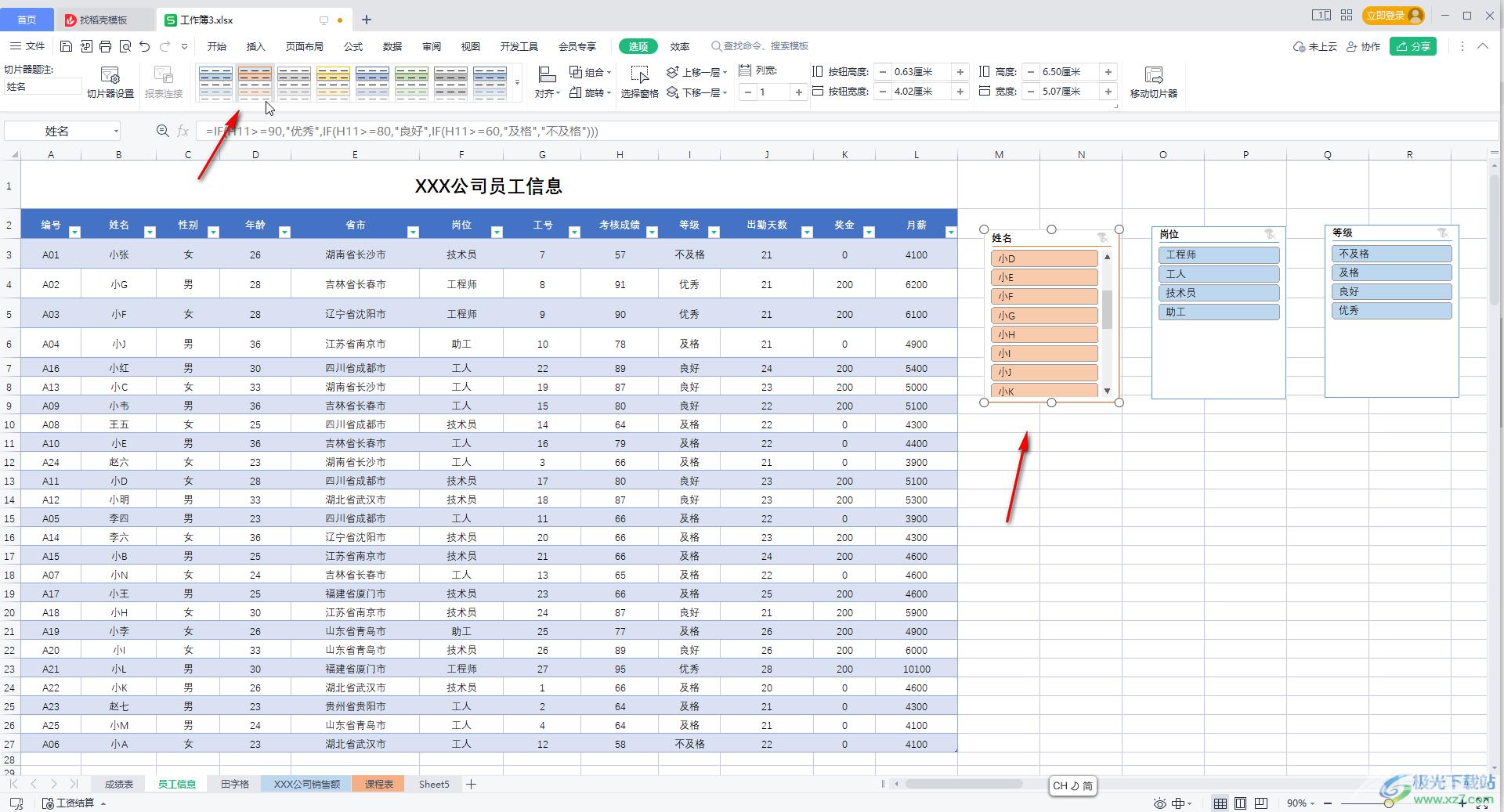The width and height of the screenshot is (1504, 812).
Task: Open the 上移一层 bring forward dropdown
Action: pyautogui.click(x=697, y=72)
